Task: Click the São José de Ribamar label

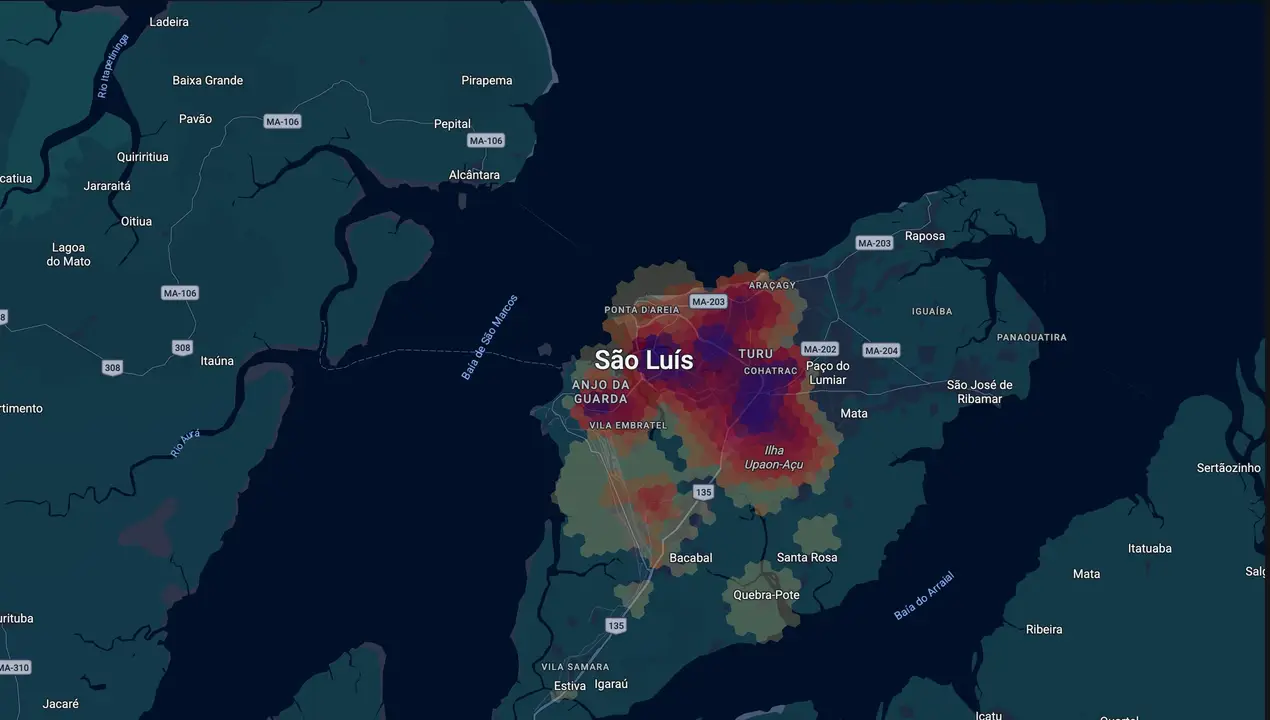Action: 980,392
